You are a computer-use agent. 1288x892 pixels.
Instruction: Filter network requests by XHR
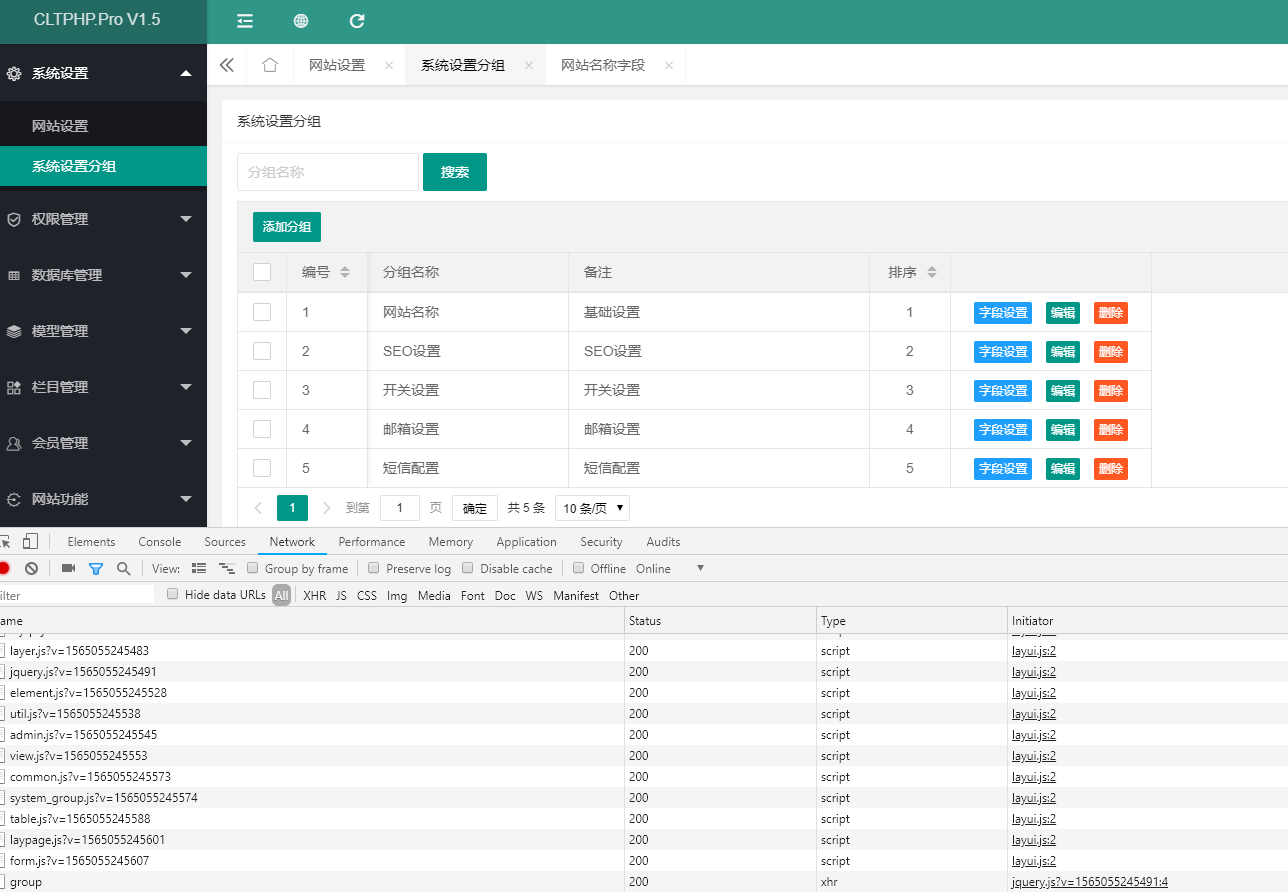314,595
